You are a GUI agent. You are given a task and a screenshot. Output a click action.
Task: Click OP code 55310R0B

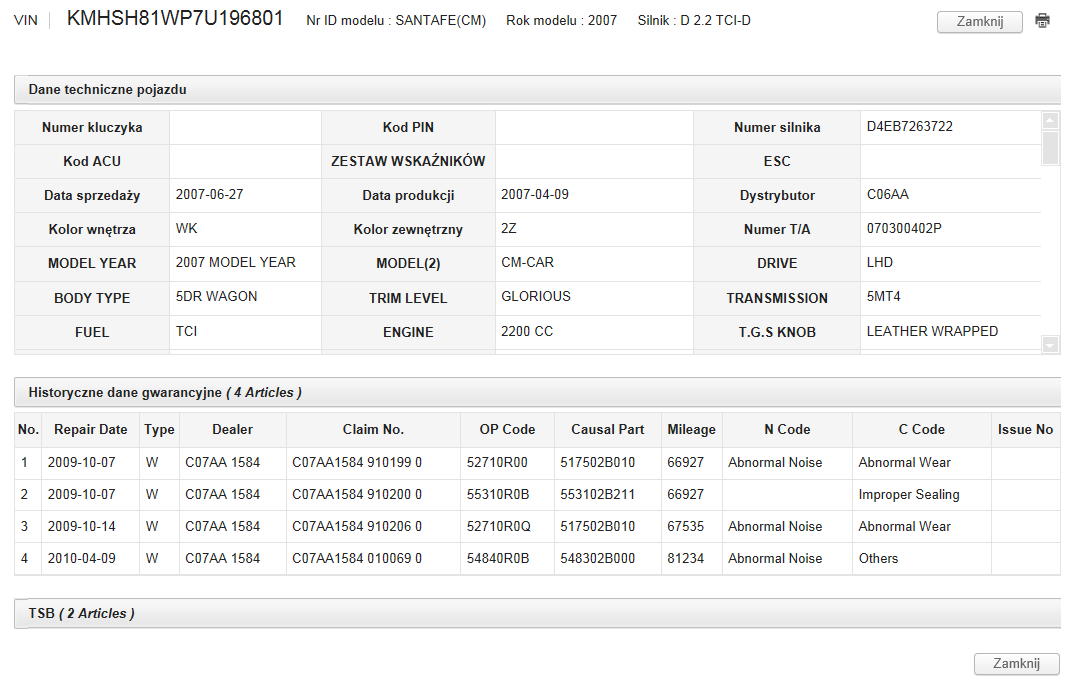[498, 494]
